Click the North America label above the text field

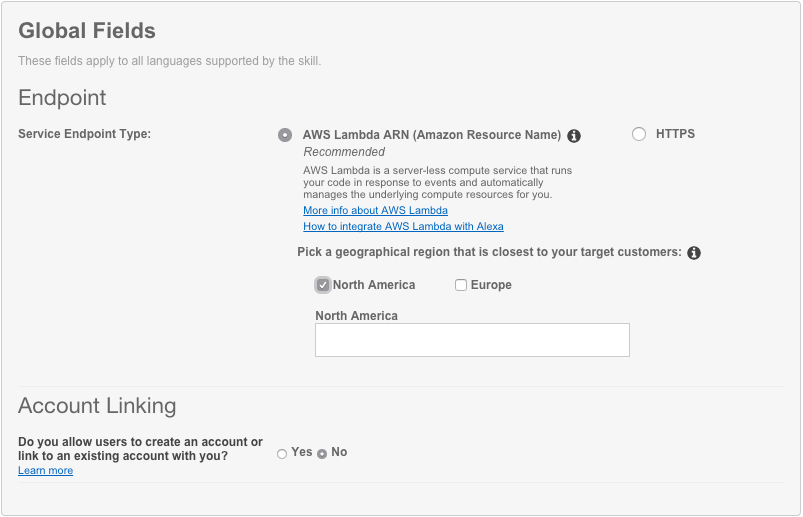click(x=356, y=316)
